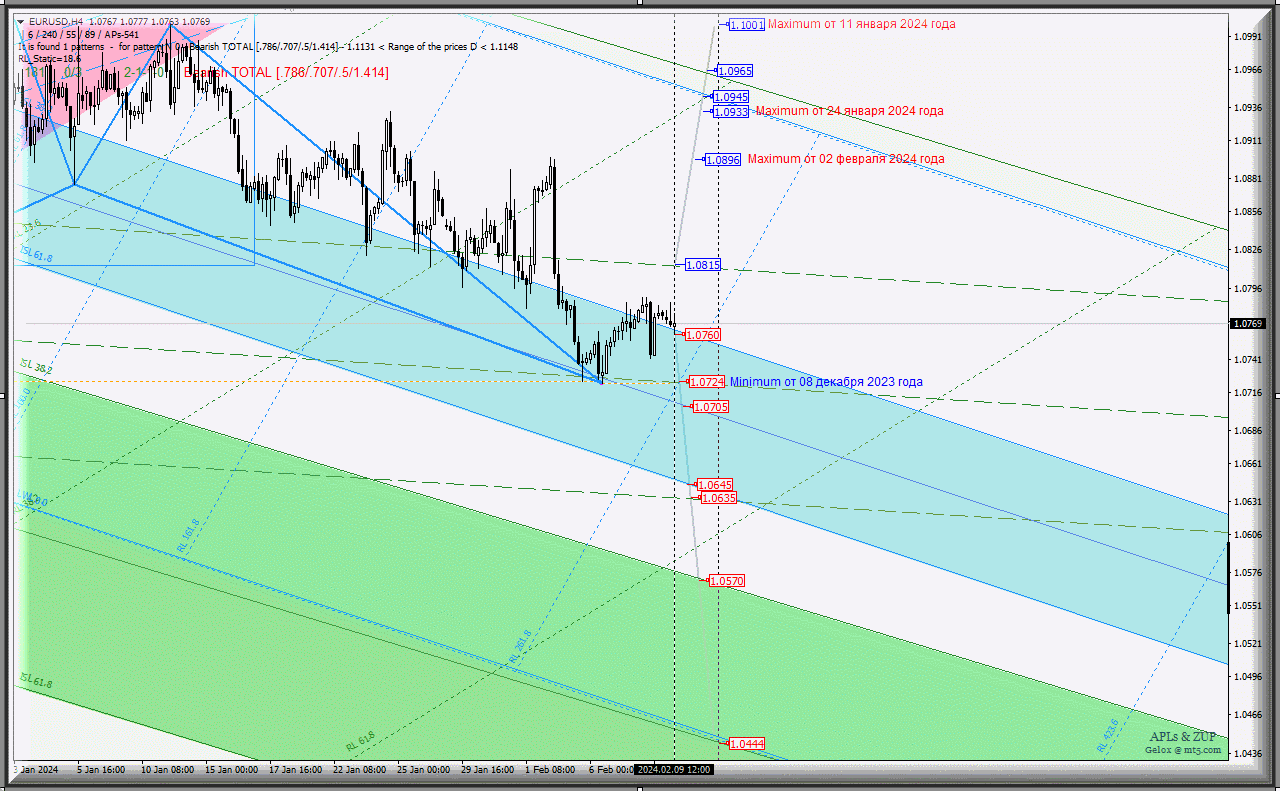Click the red 1.0645 level tag
1280x791 pixels.
pyautogui.click(x=716, y=485)
